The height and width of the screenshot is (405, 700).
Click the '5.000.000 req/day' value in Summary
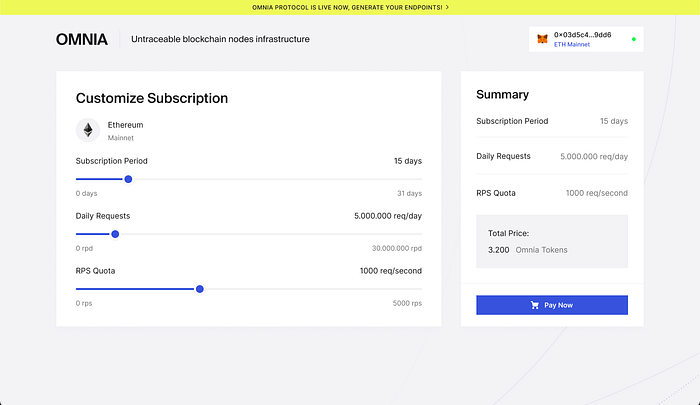coord(594,157)
